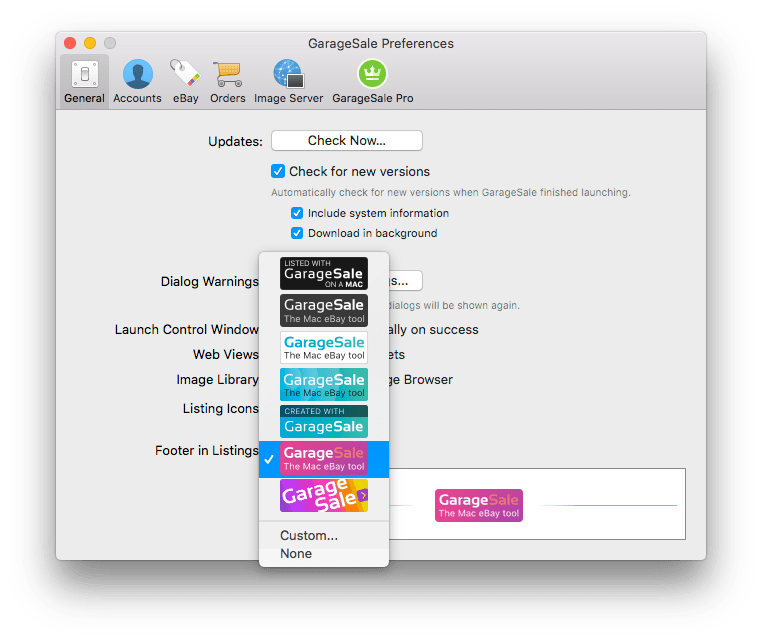Open the GarageSale Pro pane
The height and width of the screenshot is (640, 762).
372,81
